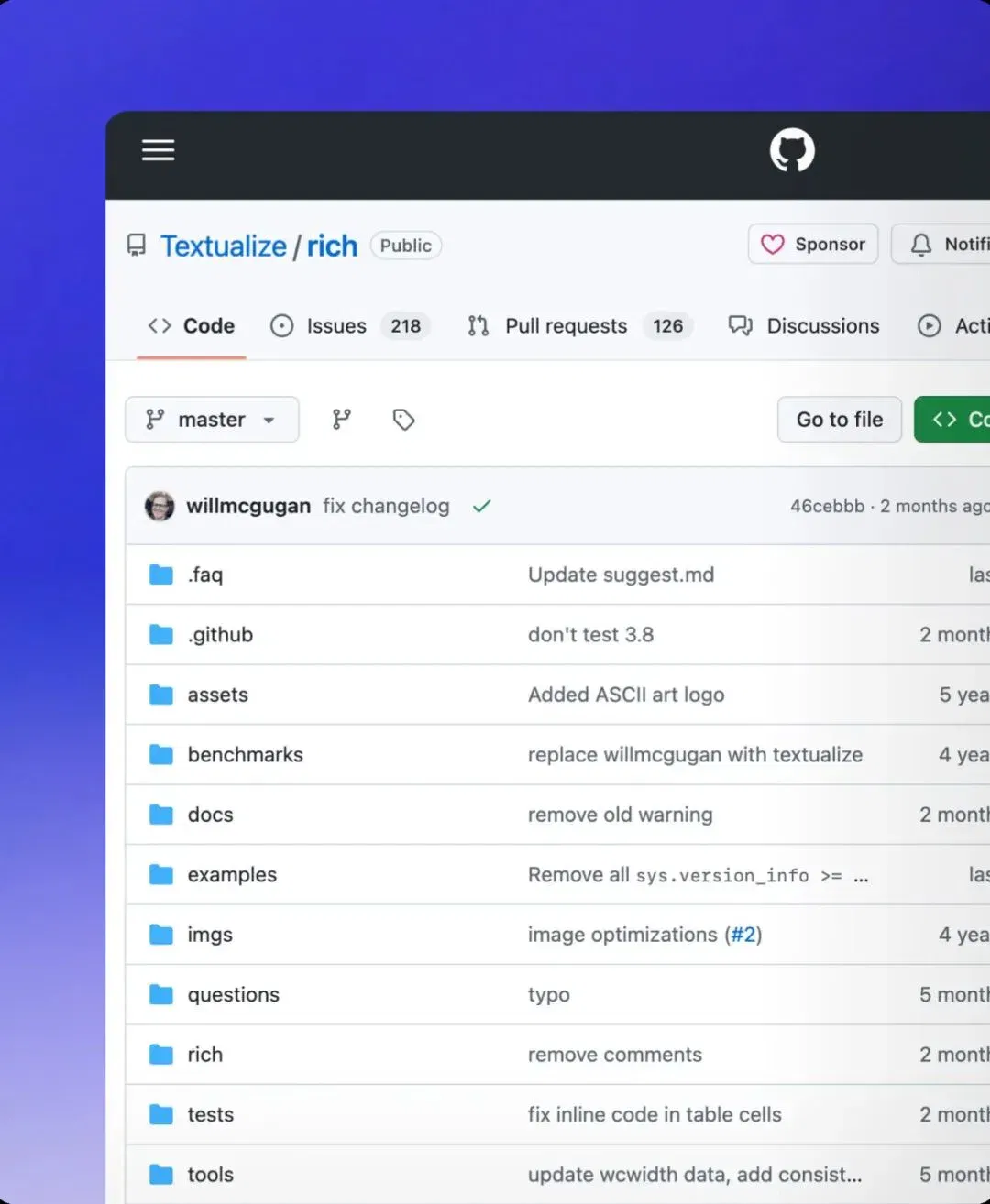Click the folder icon for .faq
This screenshot has width=990, height=1204.
(161, 575)
